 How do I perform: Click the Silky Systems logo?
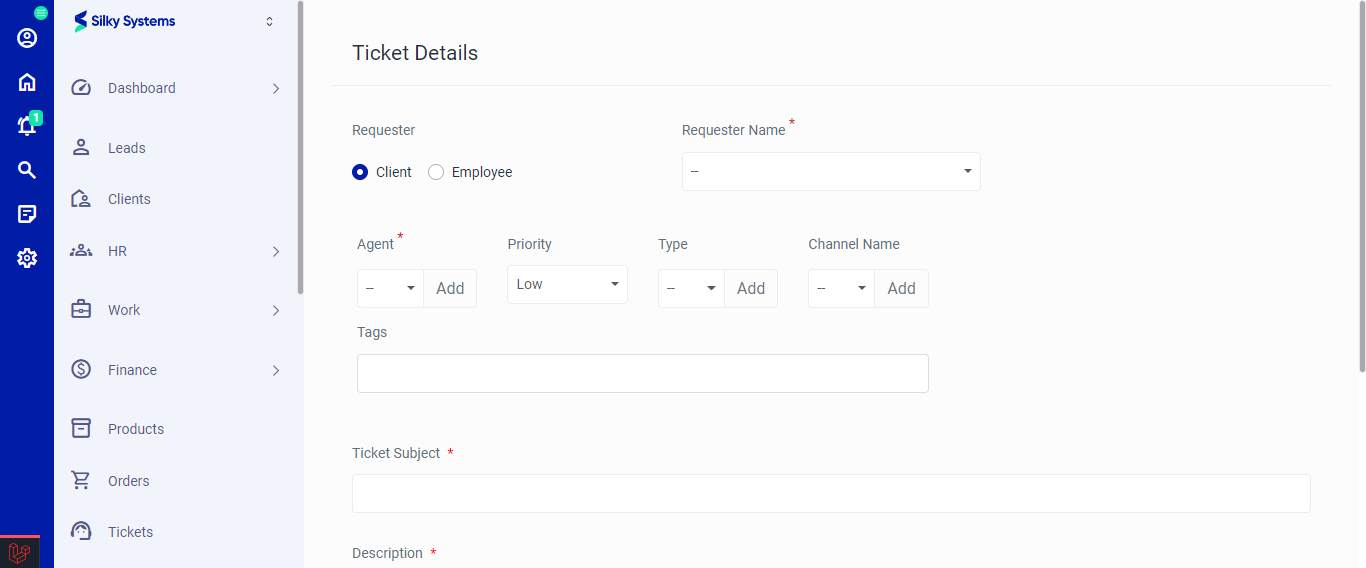tap(126, 21)
